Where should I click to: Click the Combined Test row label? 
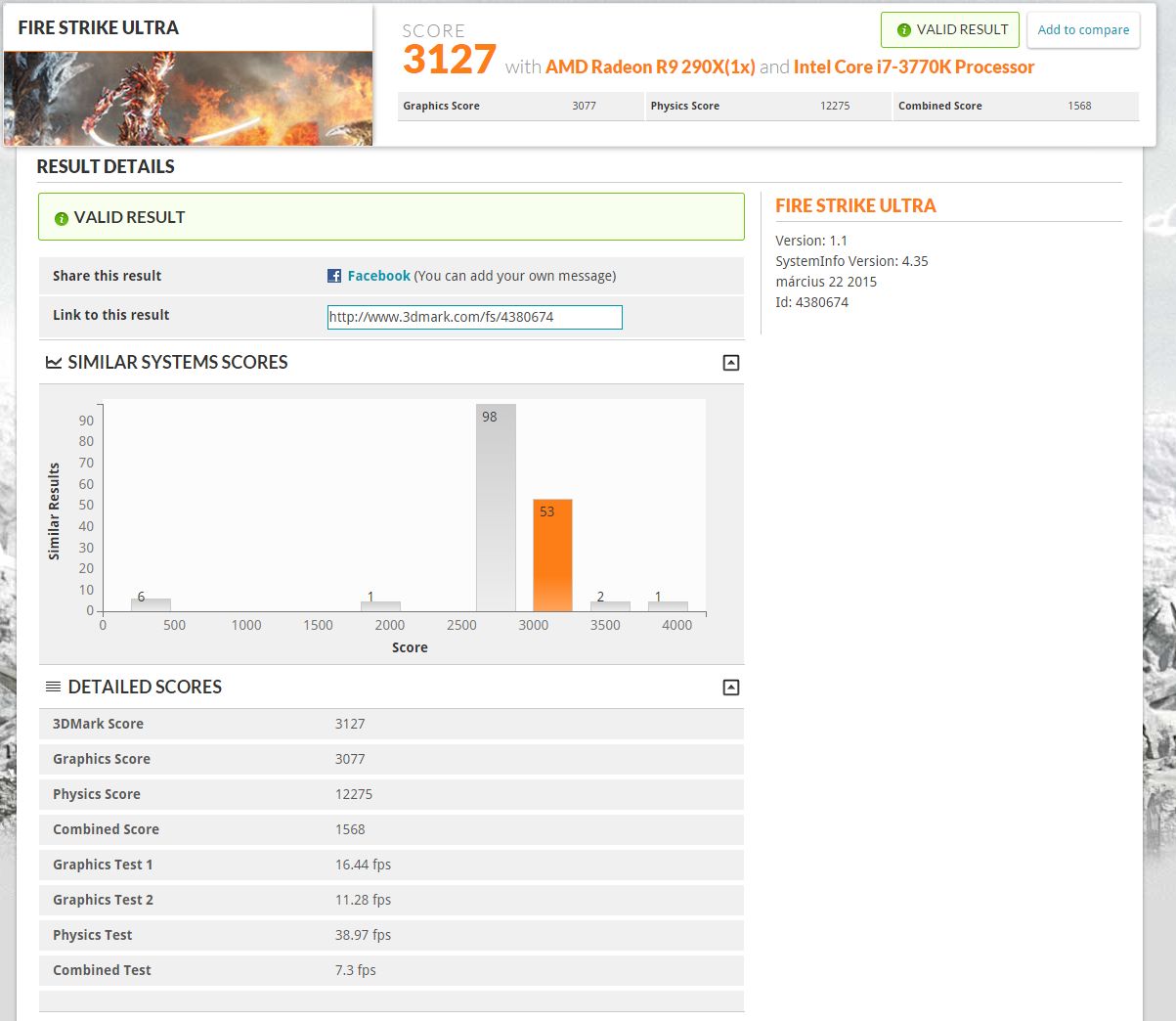[x=102, y=970]
